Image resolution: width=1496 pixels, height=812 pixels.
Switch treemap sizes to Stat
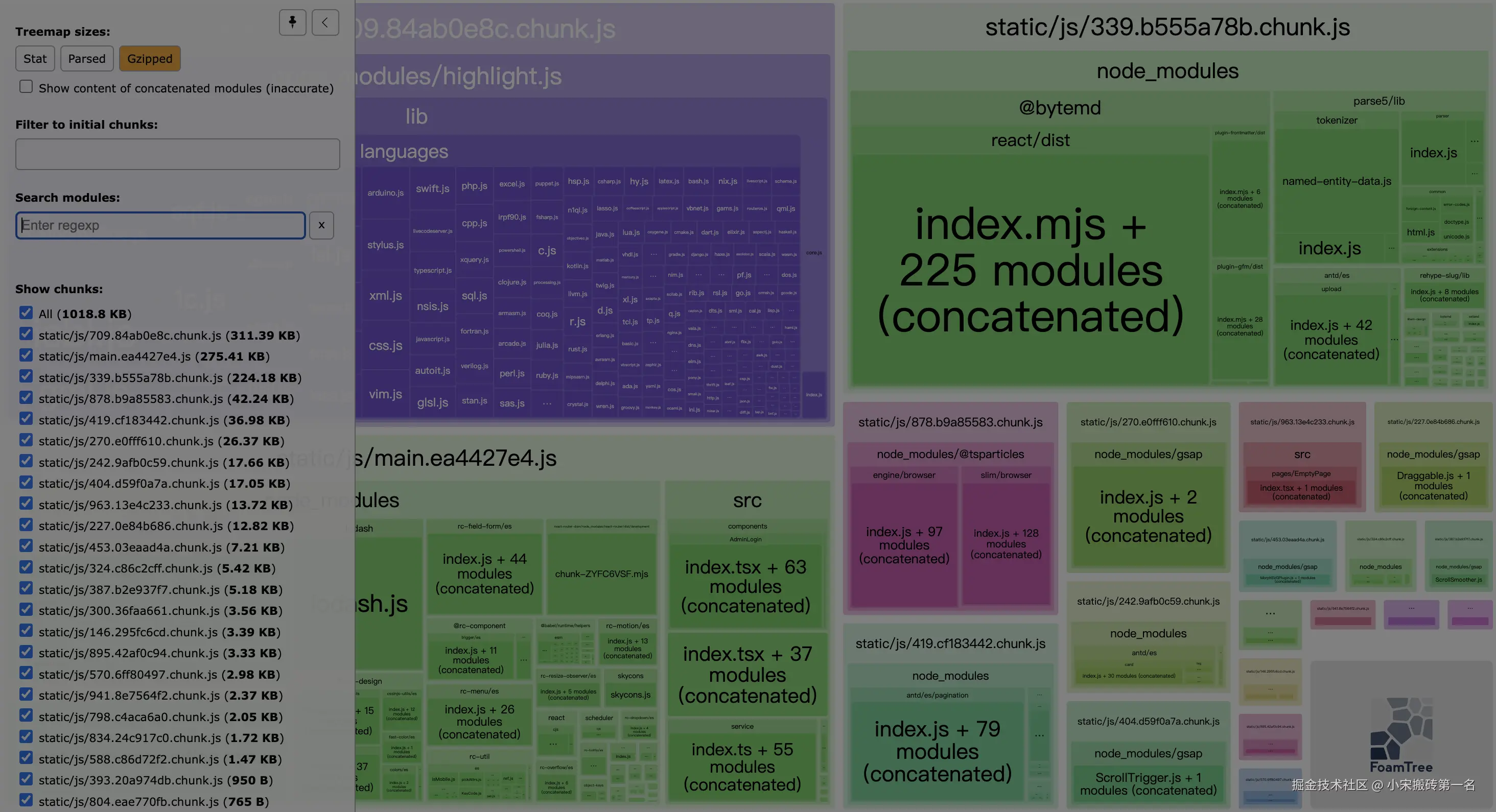tap(35, 59)
